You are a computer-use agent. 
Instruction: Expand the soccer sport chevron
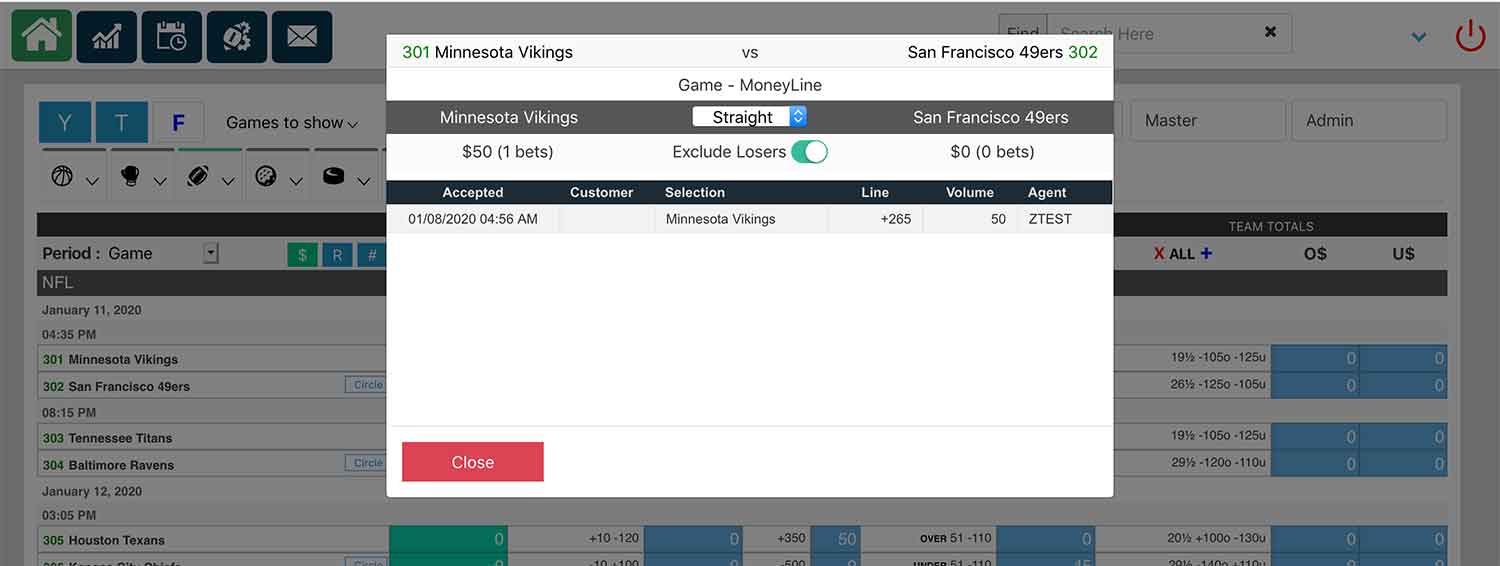point(296,181)
